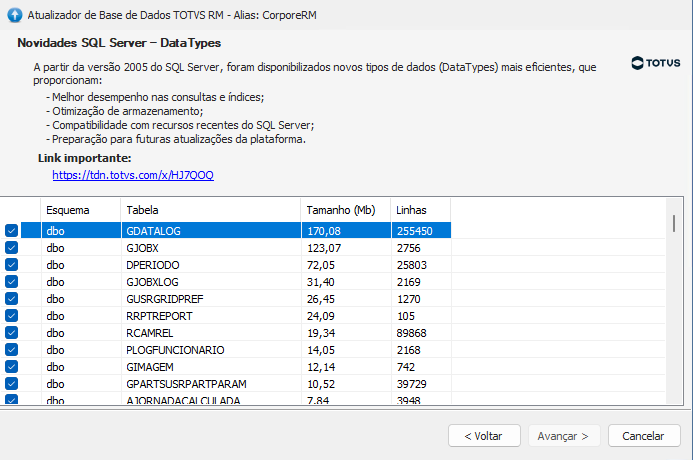Screen dimensions: 693x460
Task: Click the size value 10,52
Action: [x=321, y=384]
